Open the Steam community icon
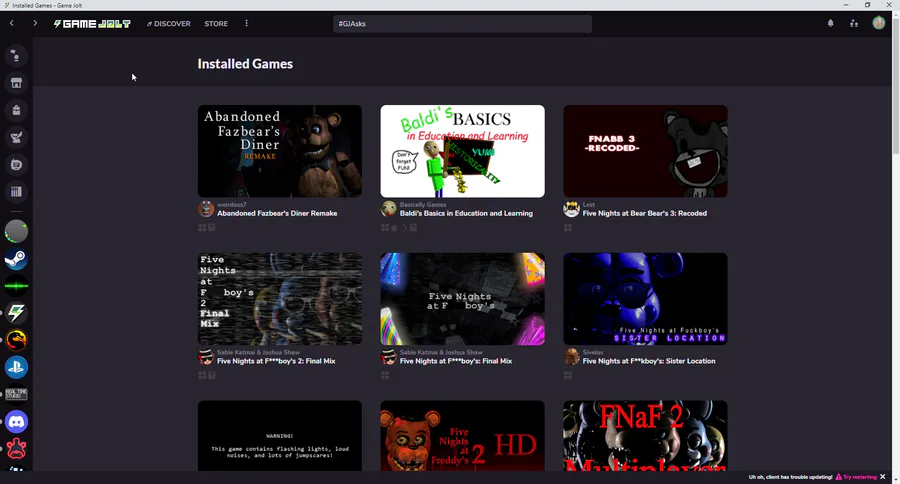 (x=16, y=259)
